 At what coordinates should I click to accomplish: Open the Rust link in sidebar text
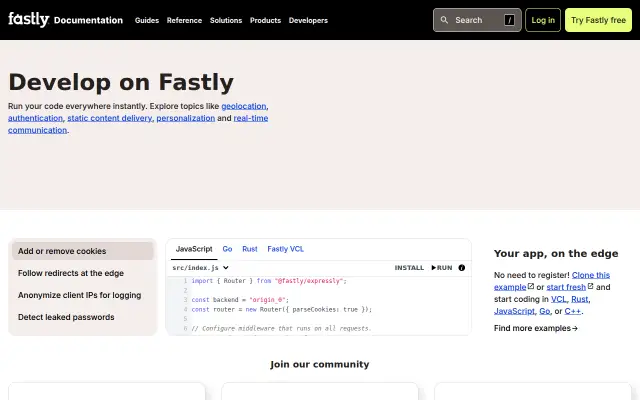(x=580, y=299)
